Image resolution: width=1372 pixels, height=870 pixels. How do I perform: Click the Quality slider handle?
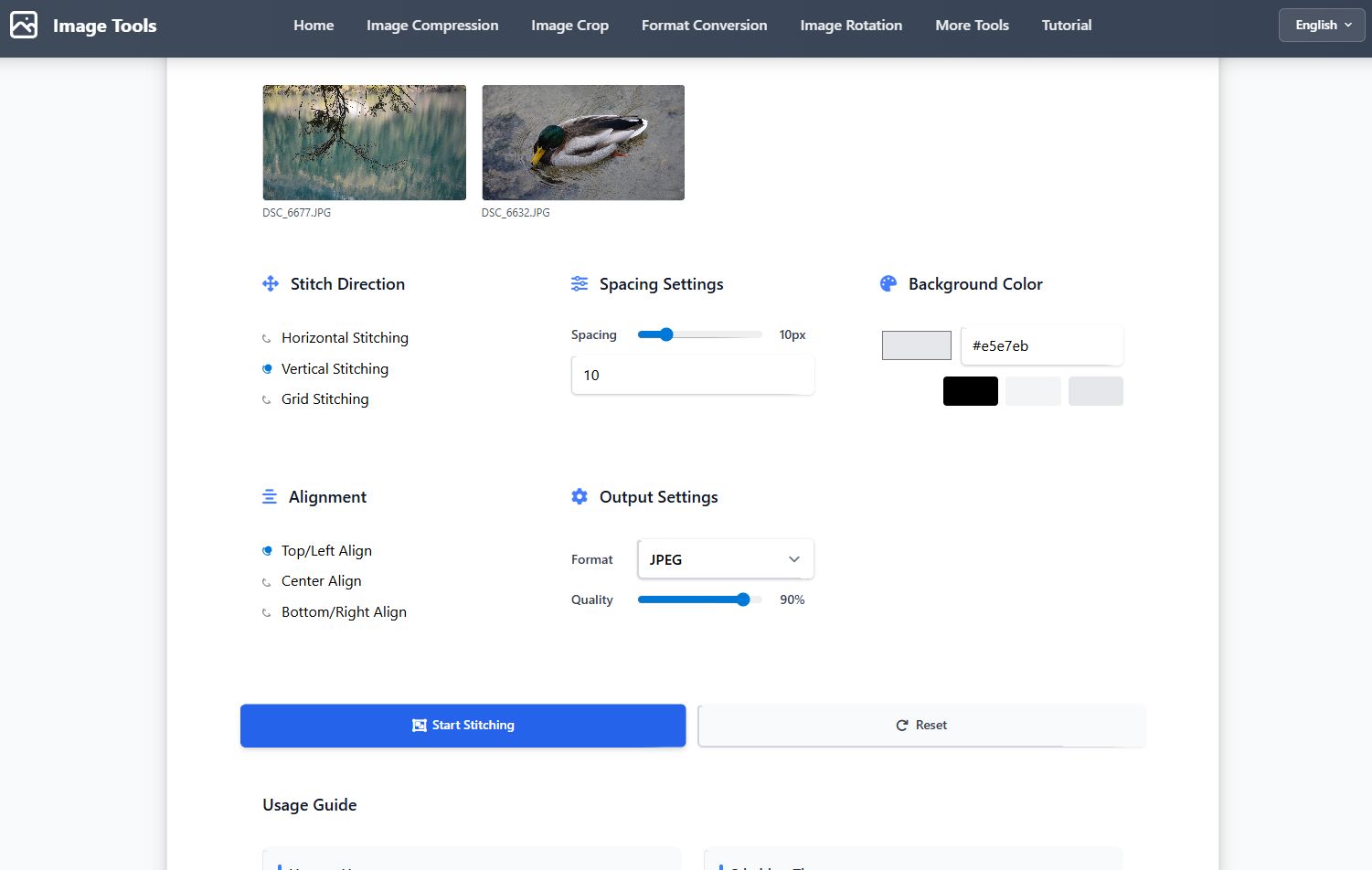pos(743,599)
